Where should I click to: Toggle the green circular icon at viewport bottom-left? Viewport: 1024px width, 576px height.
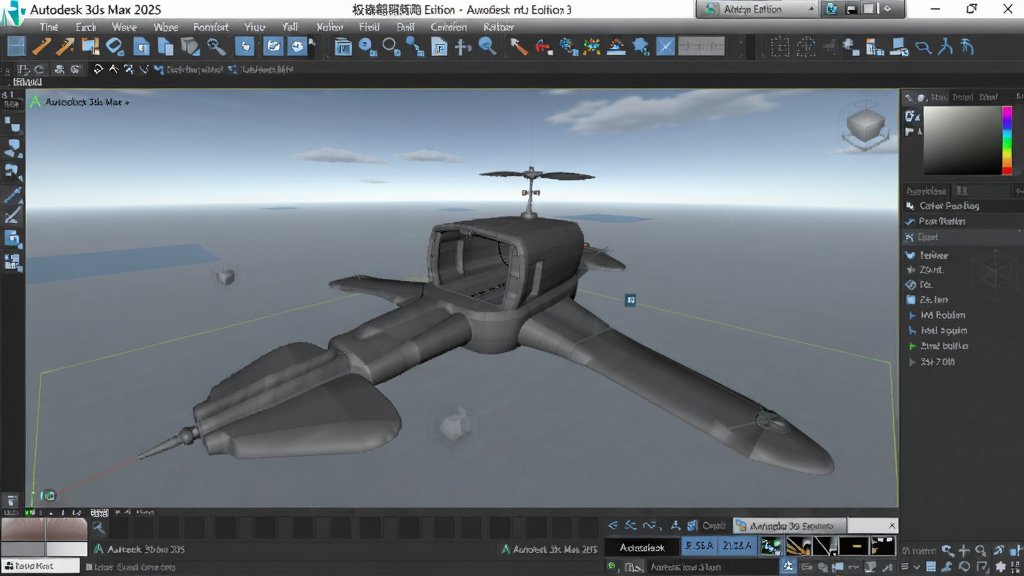pos(48,496)
